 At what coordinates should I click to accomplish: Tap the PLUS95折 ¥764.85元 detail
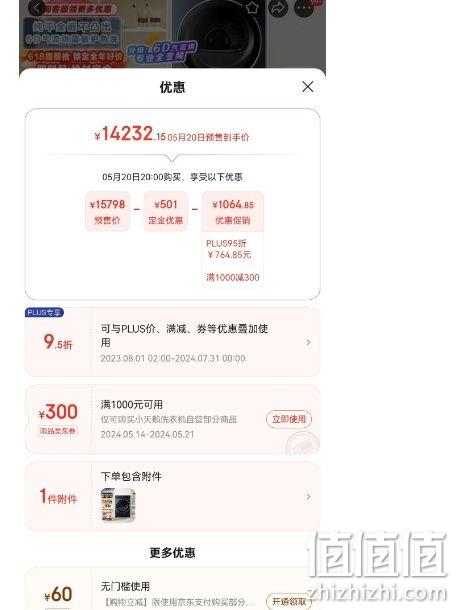click(x=228, y=249)
